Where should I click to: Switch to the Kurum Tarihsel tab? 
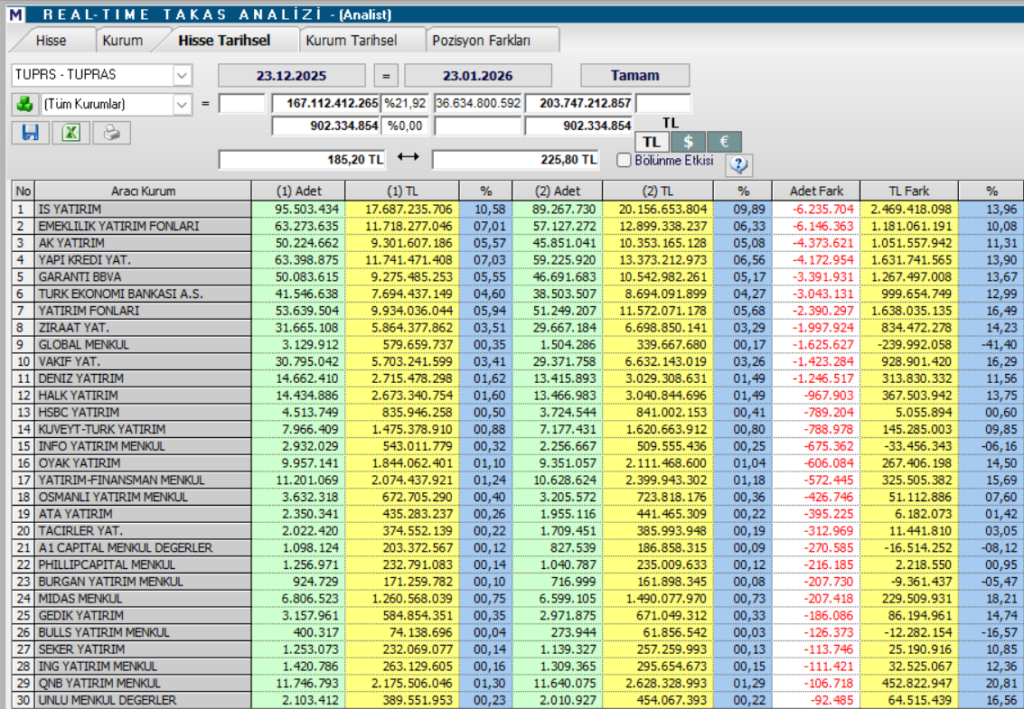[x=351, y=40]
